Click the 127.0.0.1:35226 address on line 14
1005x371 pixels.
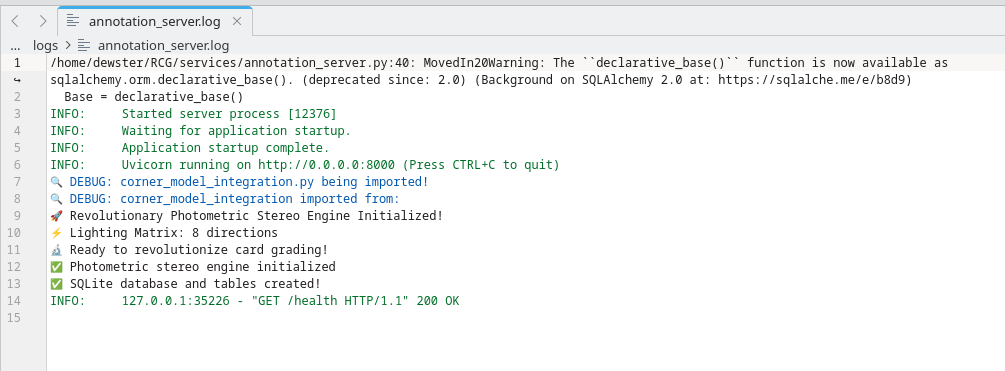(175, 301)
